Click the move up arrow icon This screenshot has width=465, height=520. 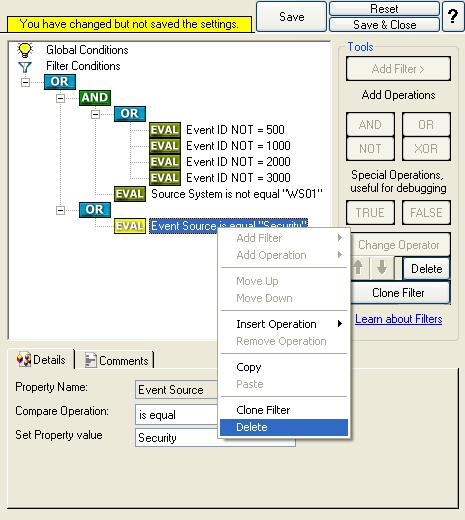point(359,268)
